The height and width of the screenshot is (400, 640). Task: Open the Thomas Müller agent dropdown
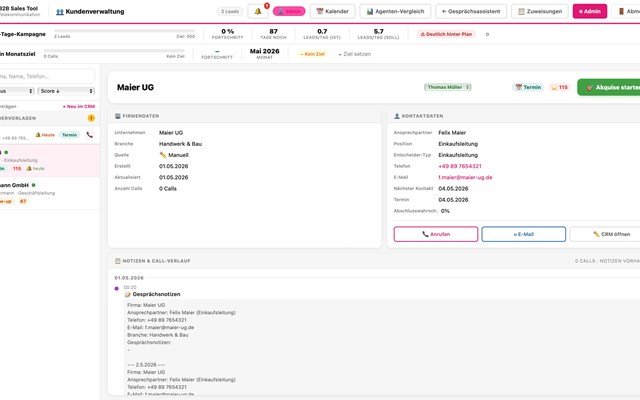click(448, 87)
